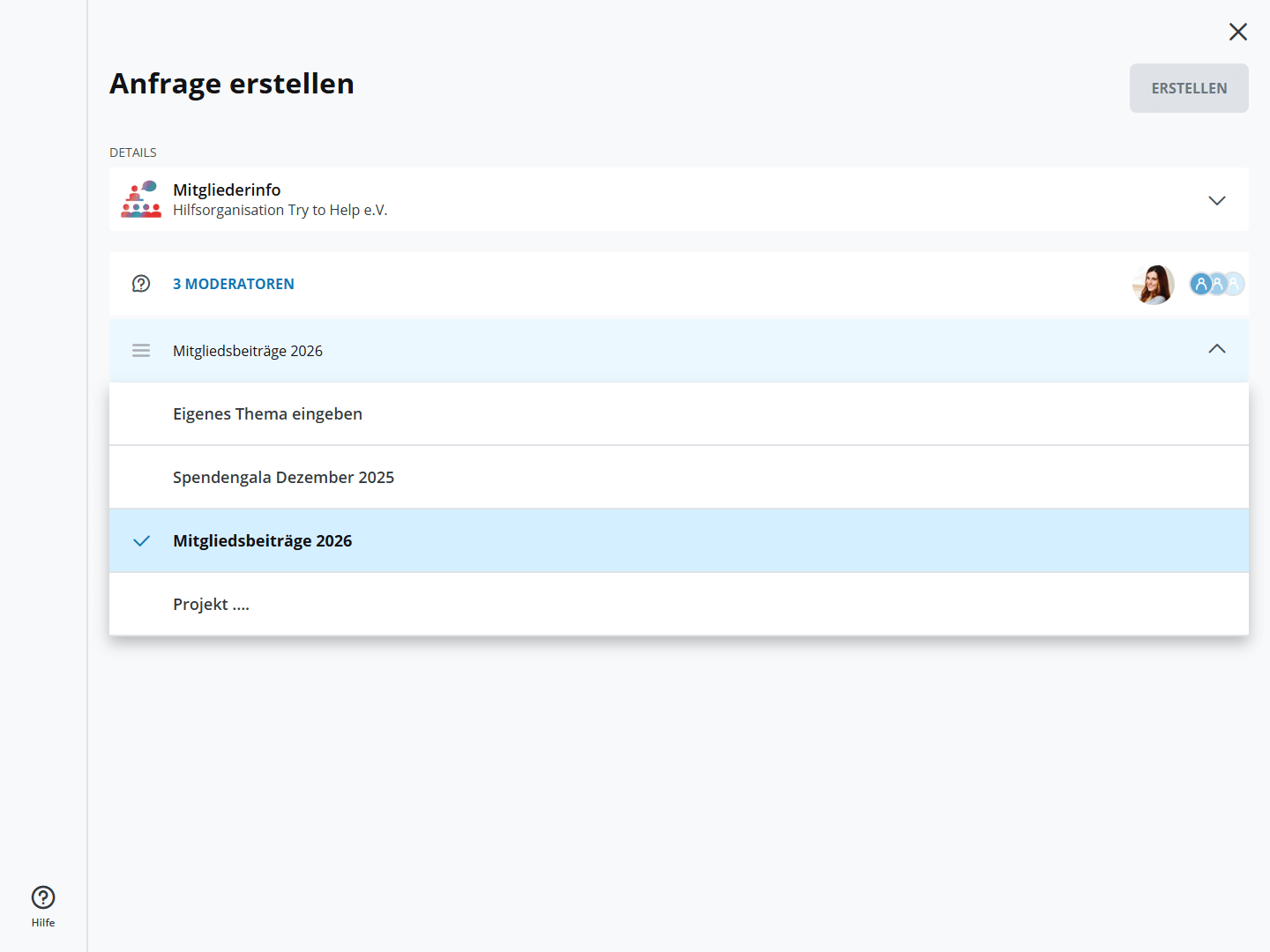Choose 'Eigenes Thema eingeben' from the list
The width and height of the screenshot is (1270, 952).
(267, 414)
